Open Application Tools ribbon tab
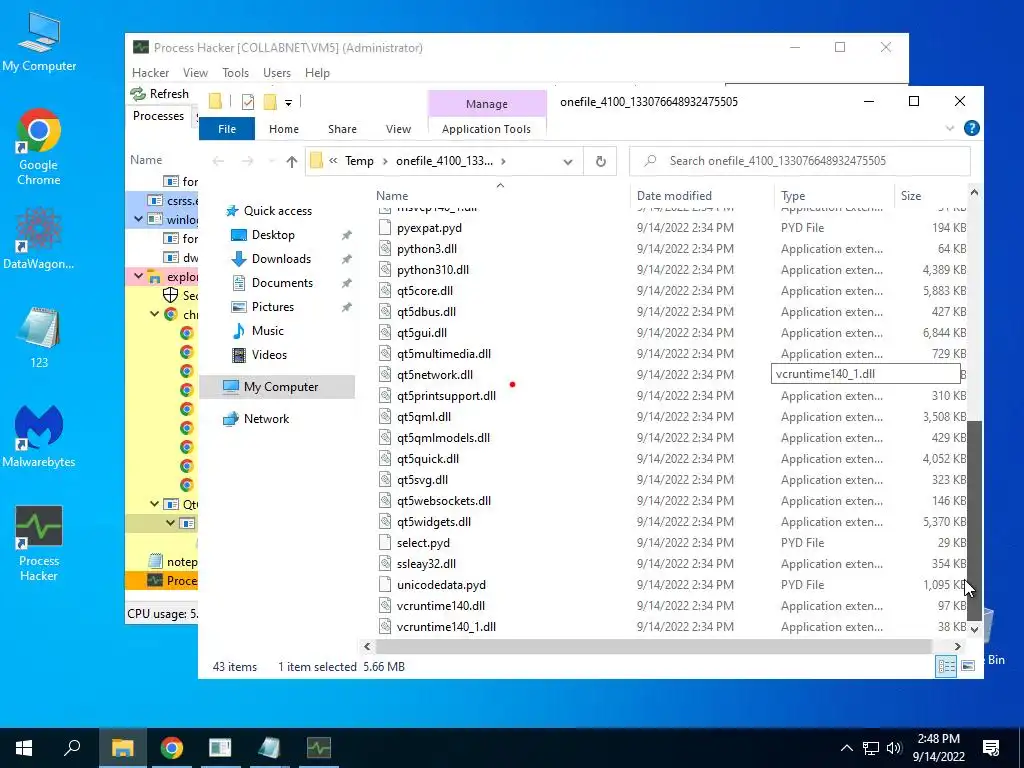This screenshot has width=1024, height=768. pyautogui.click(x=486, y=129)
